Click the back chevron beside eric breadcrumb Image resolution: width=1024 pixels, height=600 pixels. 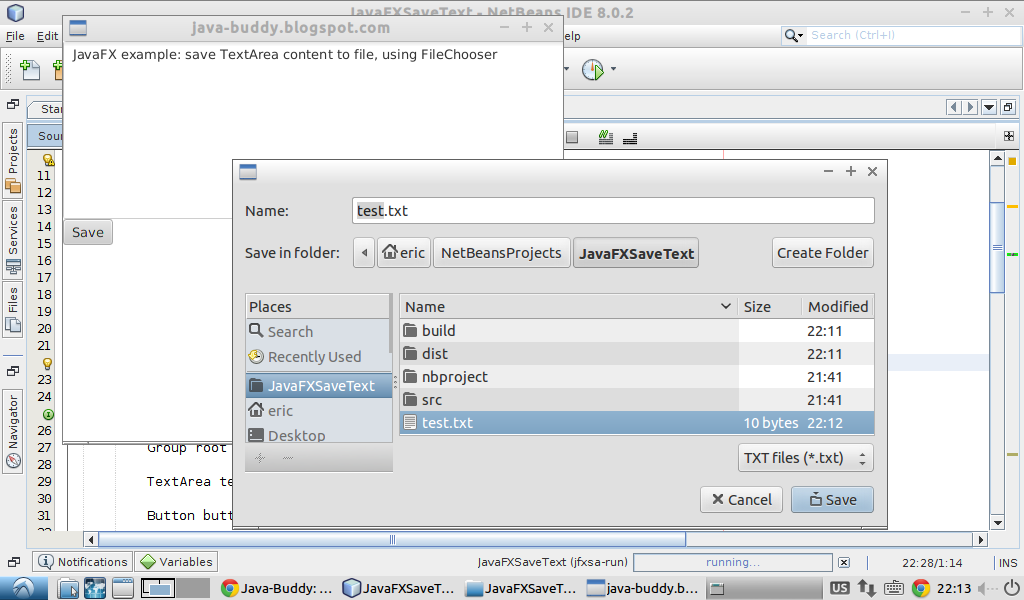[x=363, y=252]
